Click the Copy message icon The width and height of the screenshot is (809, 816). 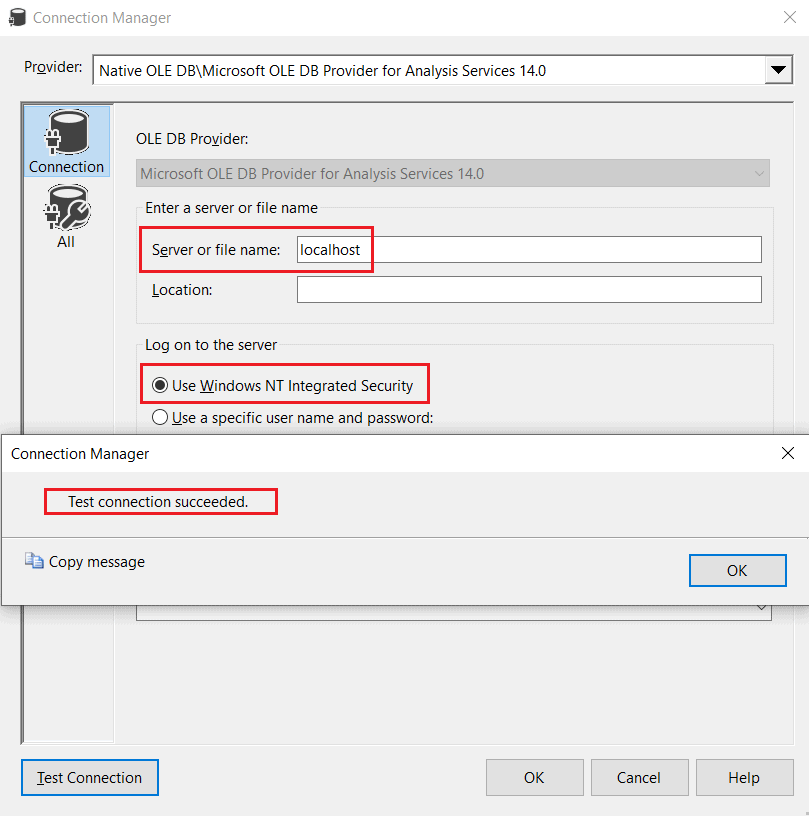click(x=34, y=561)
